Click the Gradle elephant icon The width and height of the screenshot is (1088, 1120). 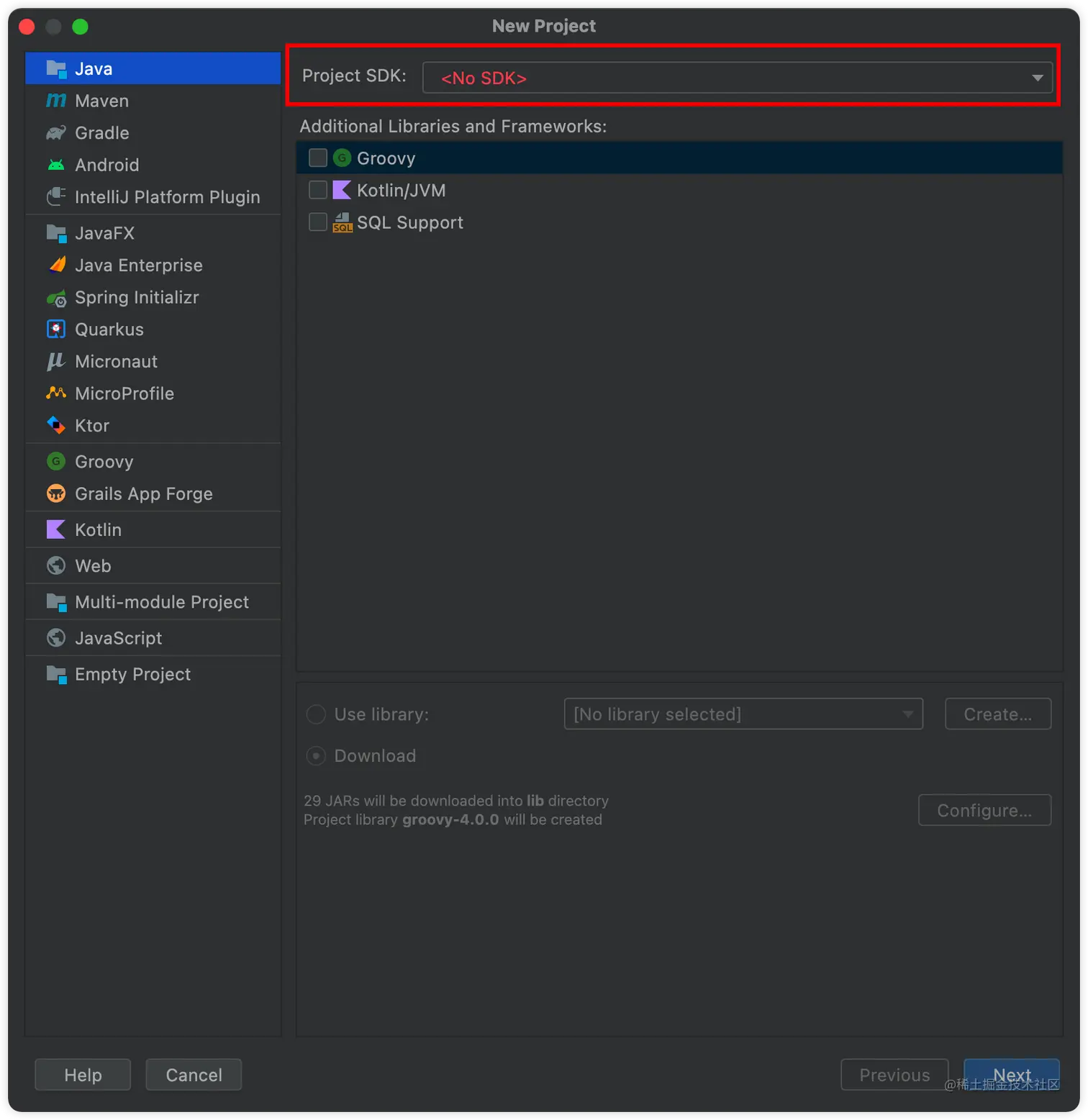tap(56, 133)
